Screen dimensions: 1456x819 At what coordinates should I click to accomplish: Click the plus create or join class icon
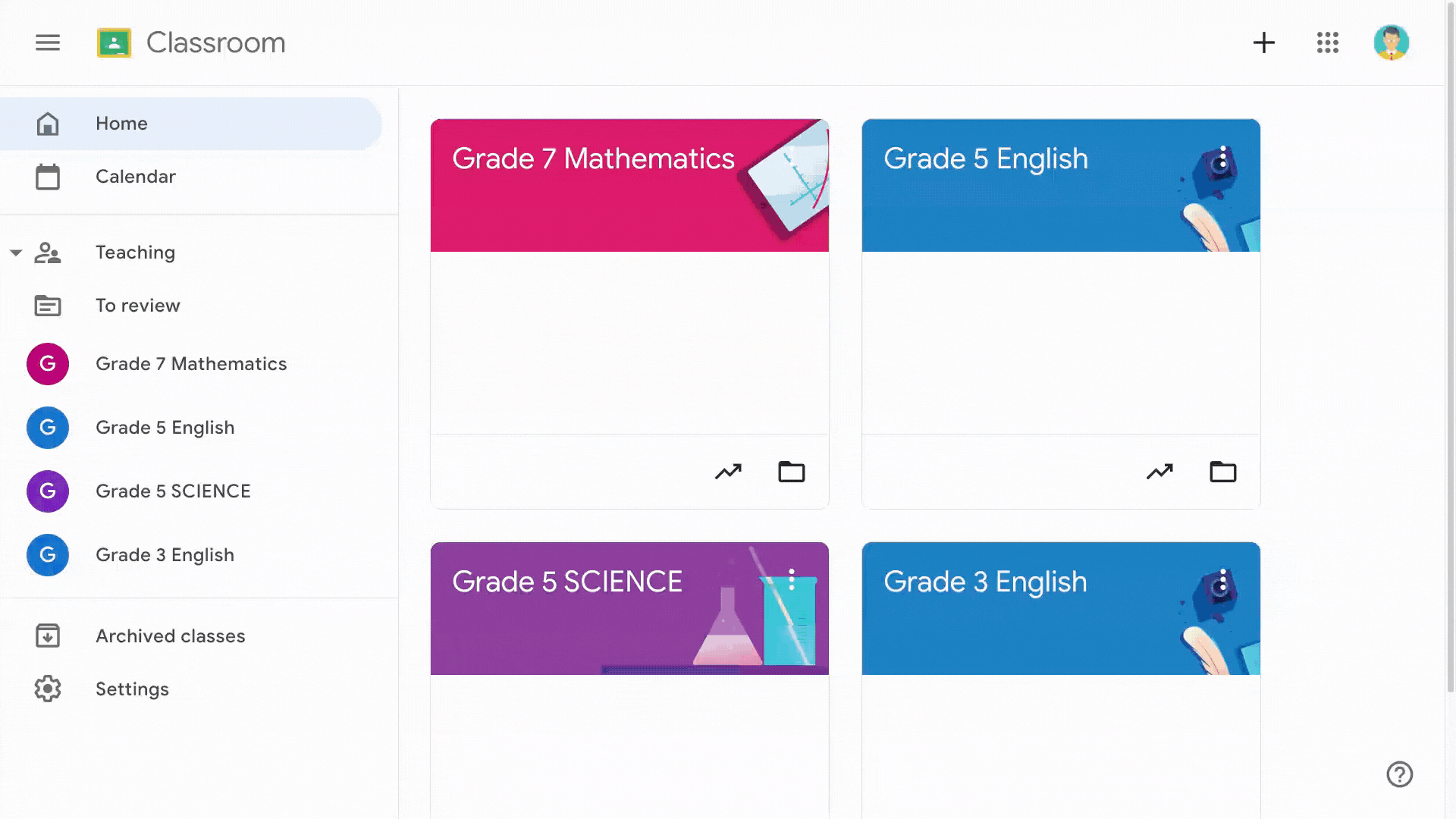click(1263, 42)
